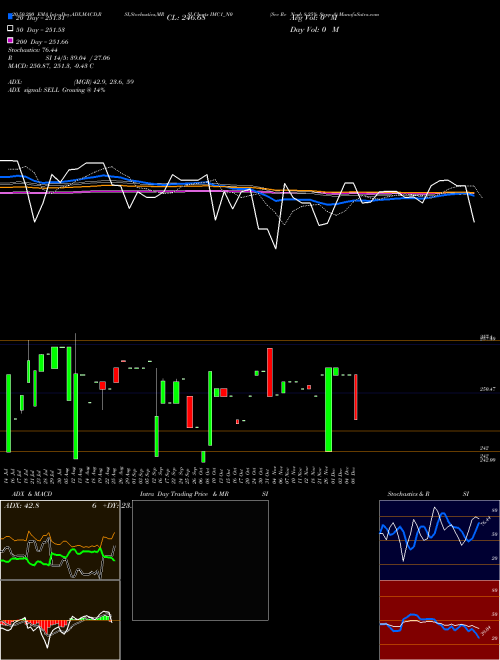The image size is (500, 660).
Task: Click the 'Stochastics & R' panel heading
Action: [x=409, y=494]
